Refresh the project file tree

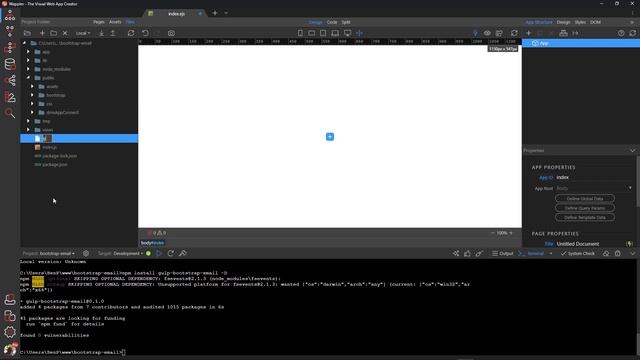tap(131, 33)
